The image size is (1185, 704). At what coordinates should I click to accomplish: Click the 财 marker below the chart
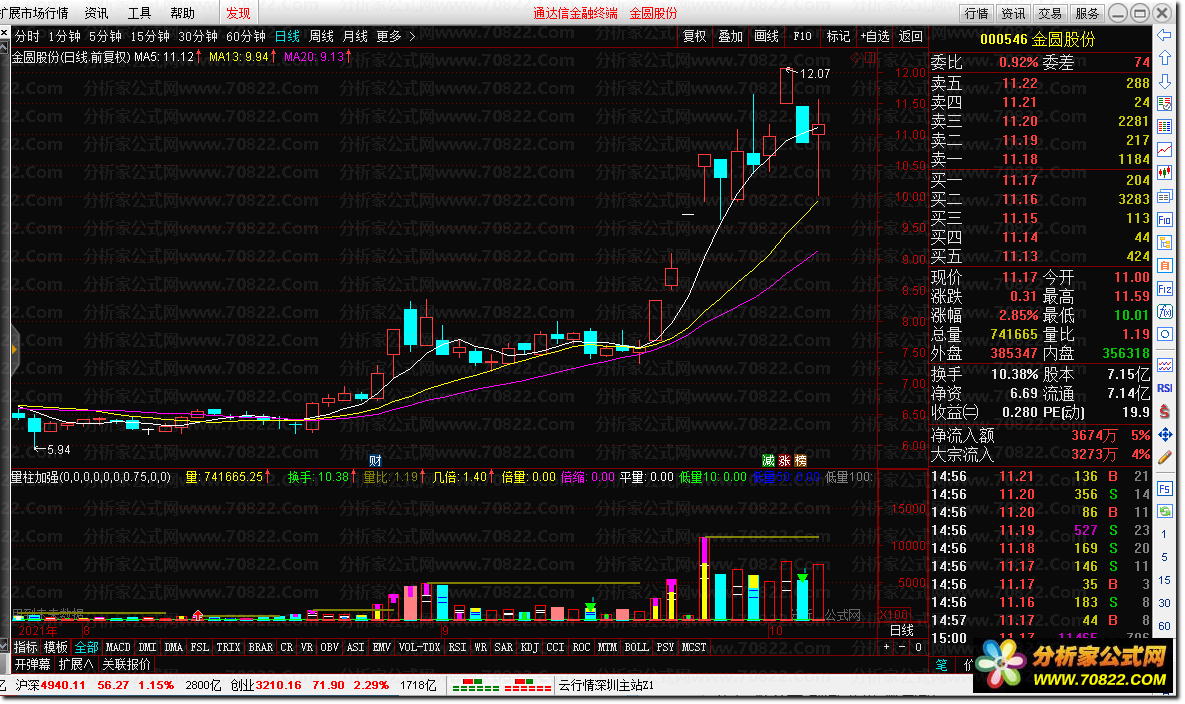(375, 461)
